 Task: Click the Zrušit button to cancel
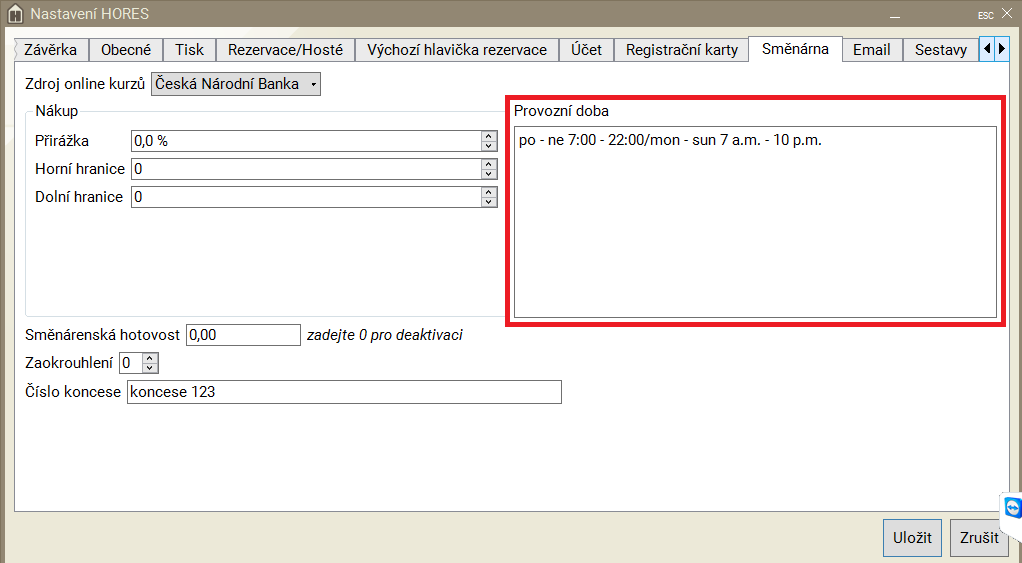click(979, 538)
